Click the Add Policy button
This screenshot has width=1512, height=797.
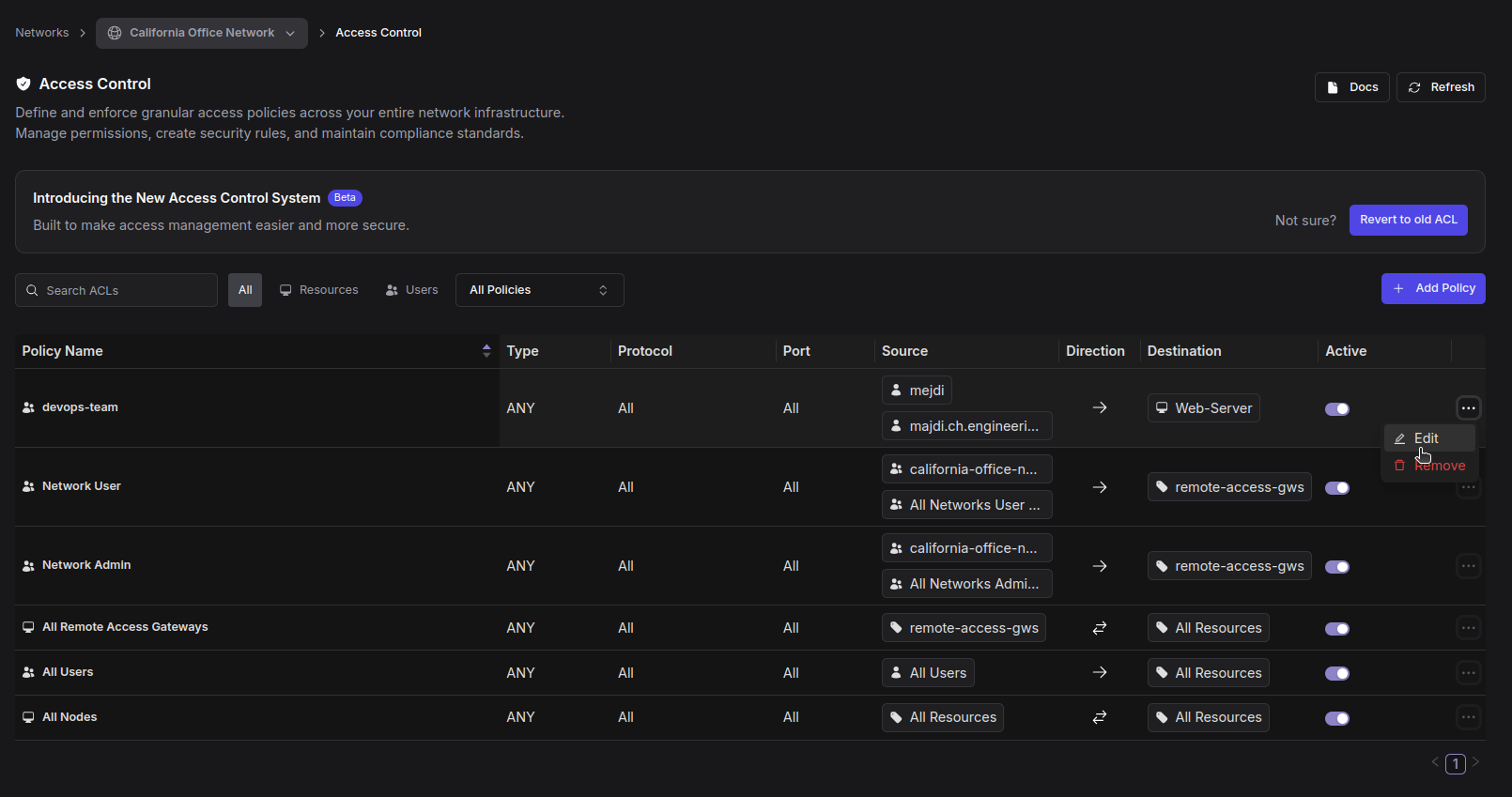(x=1432, y=289)
